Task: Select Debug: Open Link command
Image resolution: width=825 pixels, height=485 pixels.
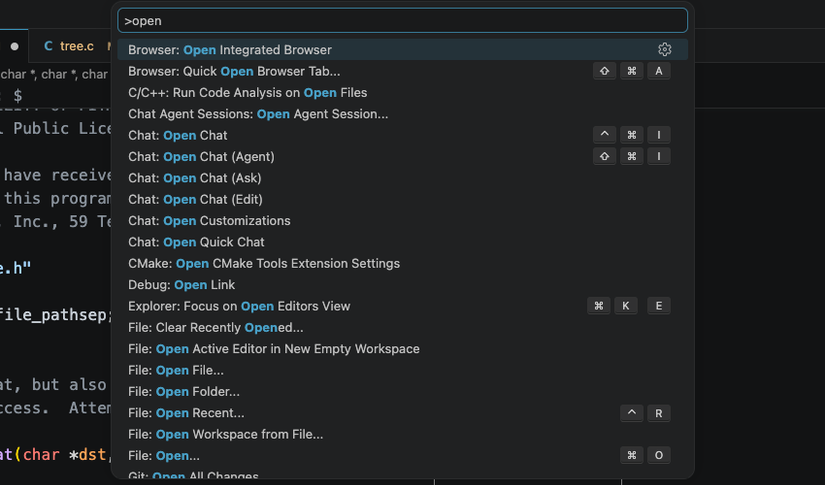Action: 403,285
